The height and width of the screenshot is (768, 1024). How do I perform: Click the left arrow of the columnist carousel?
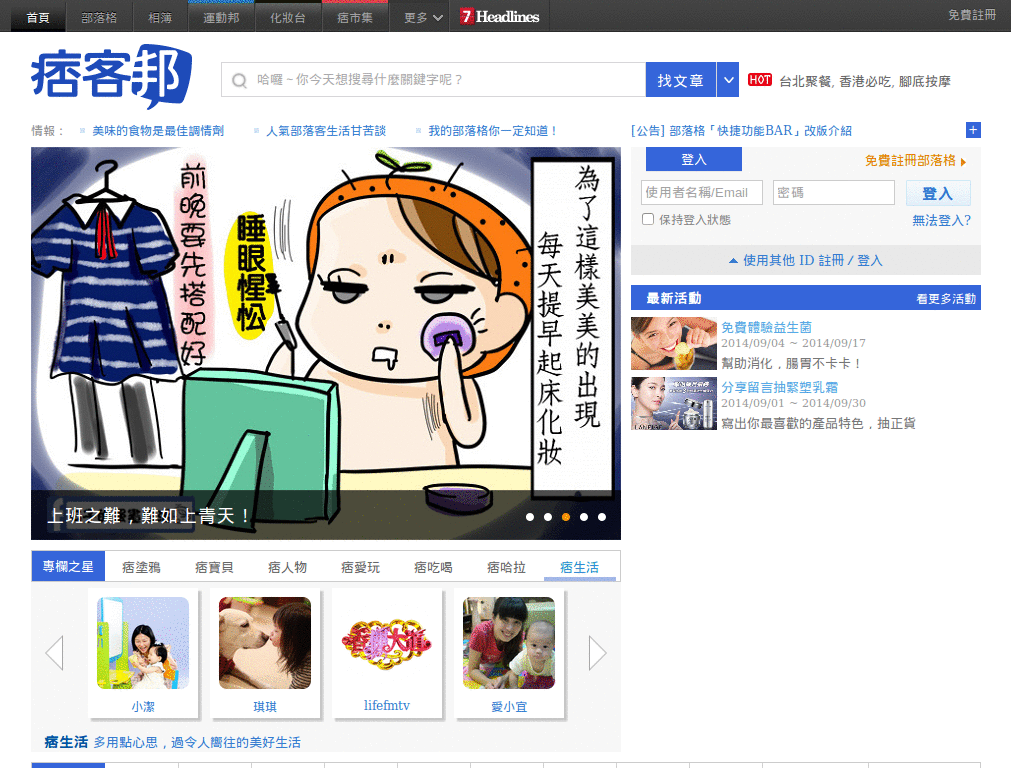coord(53,652)
